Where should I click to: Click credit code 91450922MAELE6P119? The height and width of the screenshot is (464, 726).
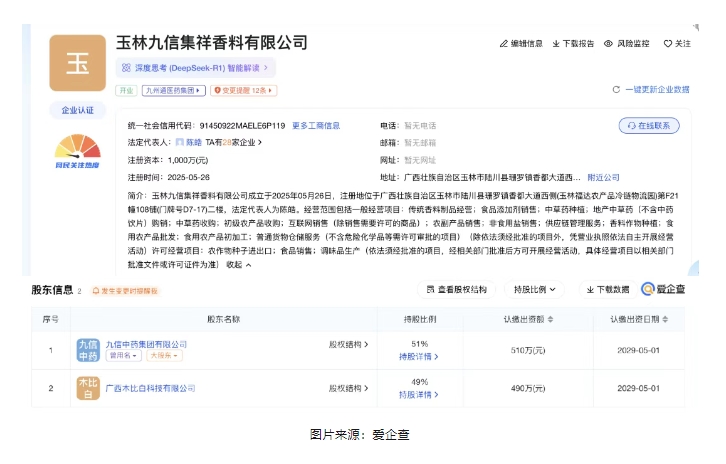click(x=242, y=125)
